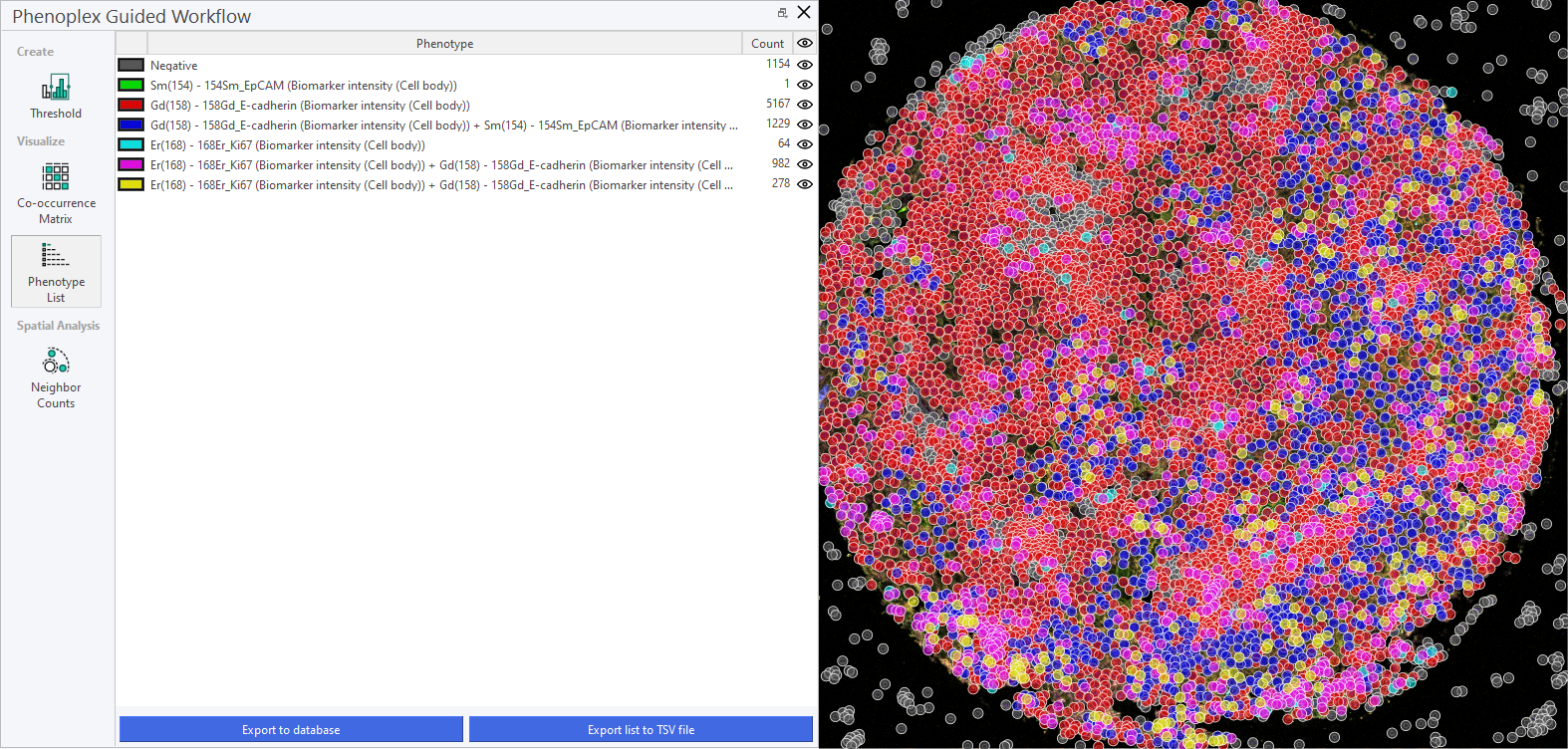Click Export list to TSV file
Viewport: 1568px width, 749px height.
pos(641,729)
